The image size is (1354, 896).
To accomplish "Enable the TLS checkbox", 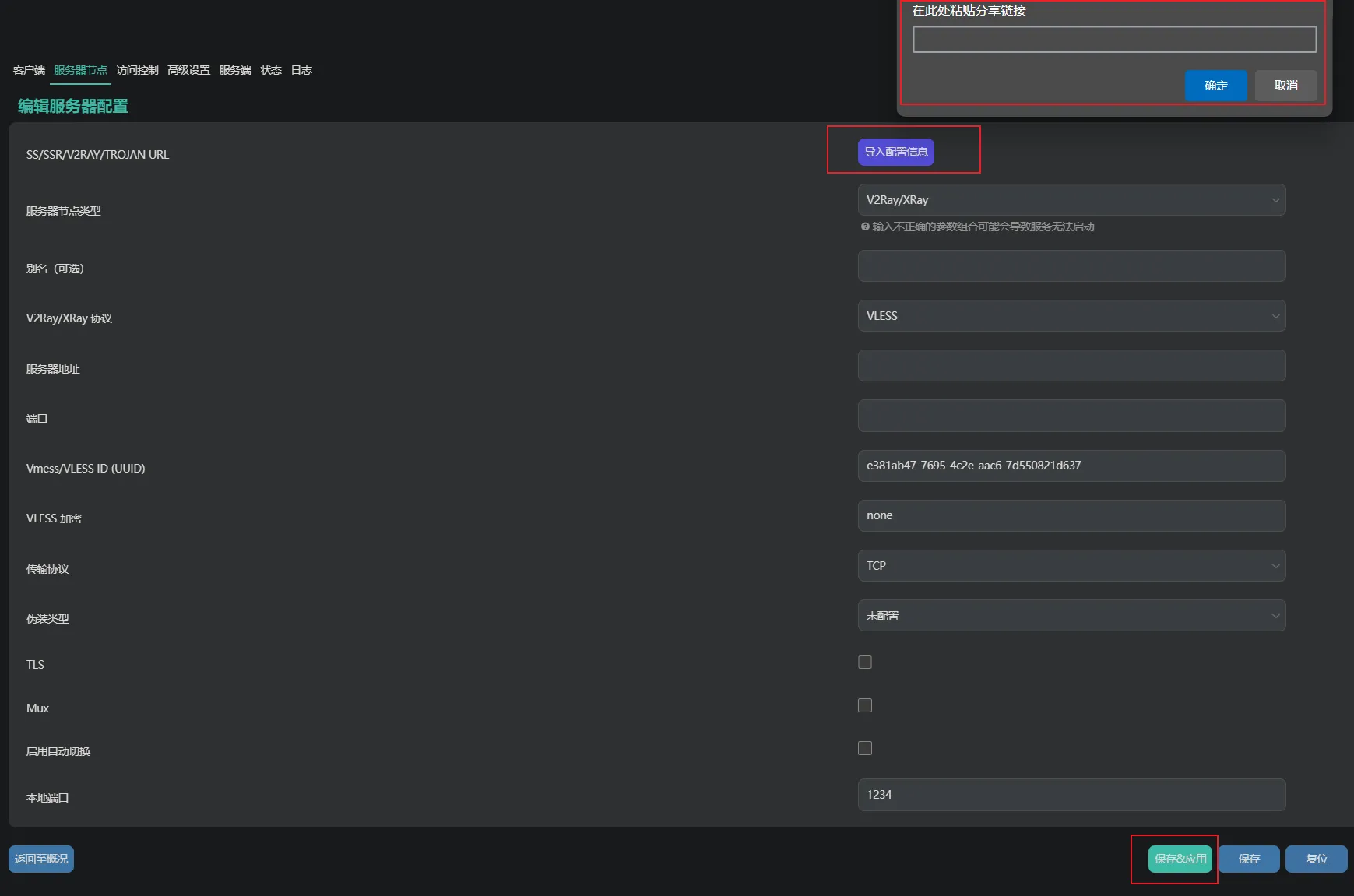I will 864,662.
